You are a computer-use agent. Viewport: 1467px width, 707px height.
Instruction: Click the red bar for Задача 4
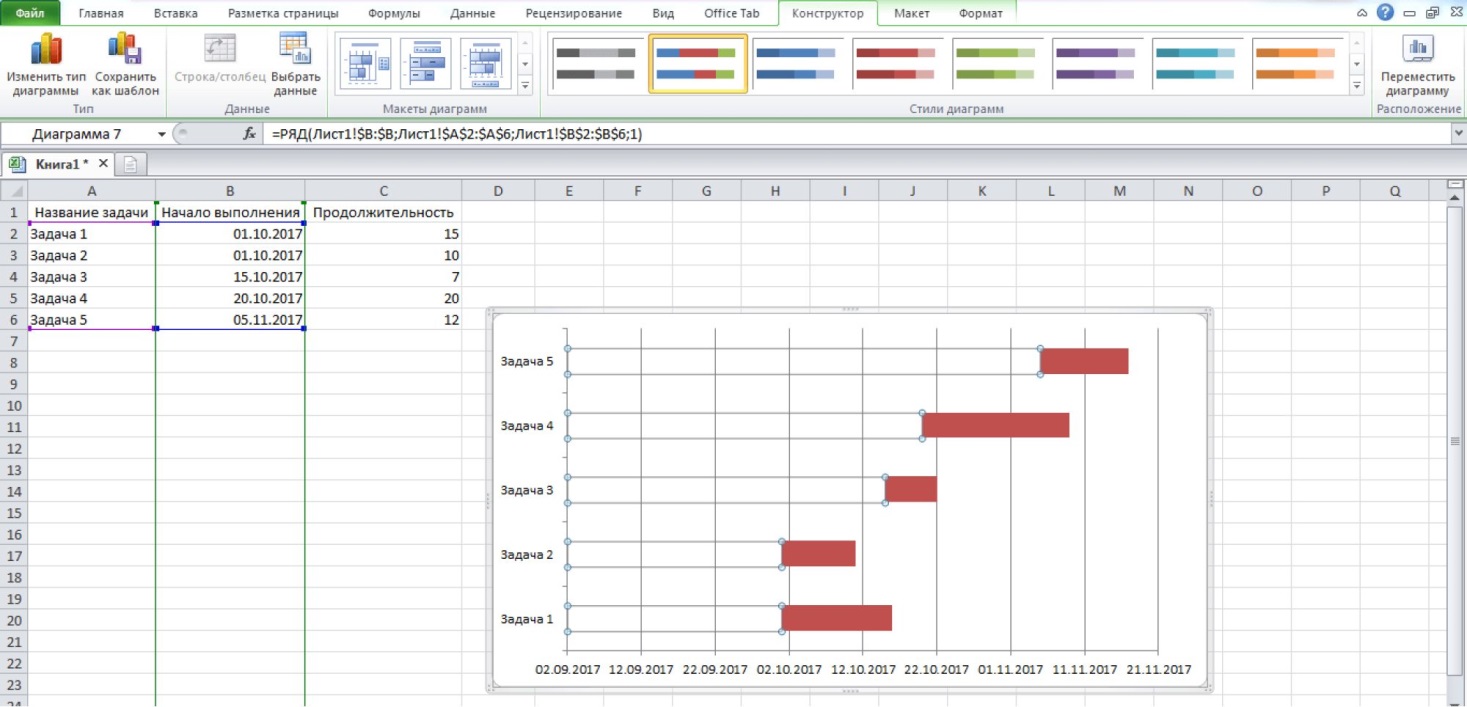point(996,425)
